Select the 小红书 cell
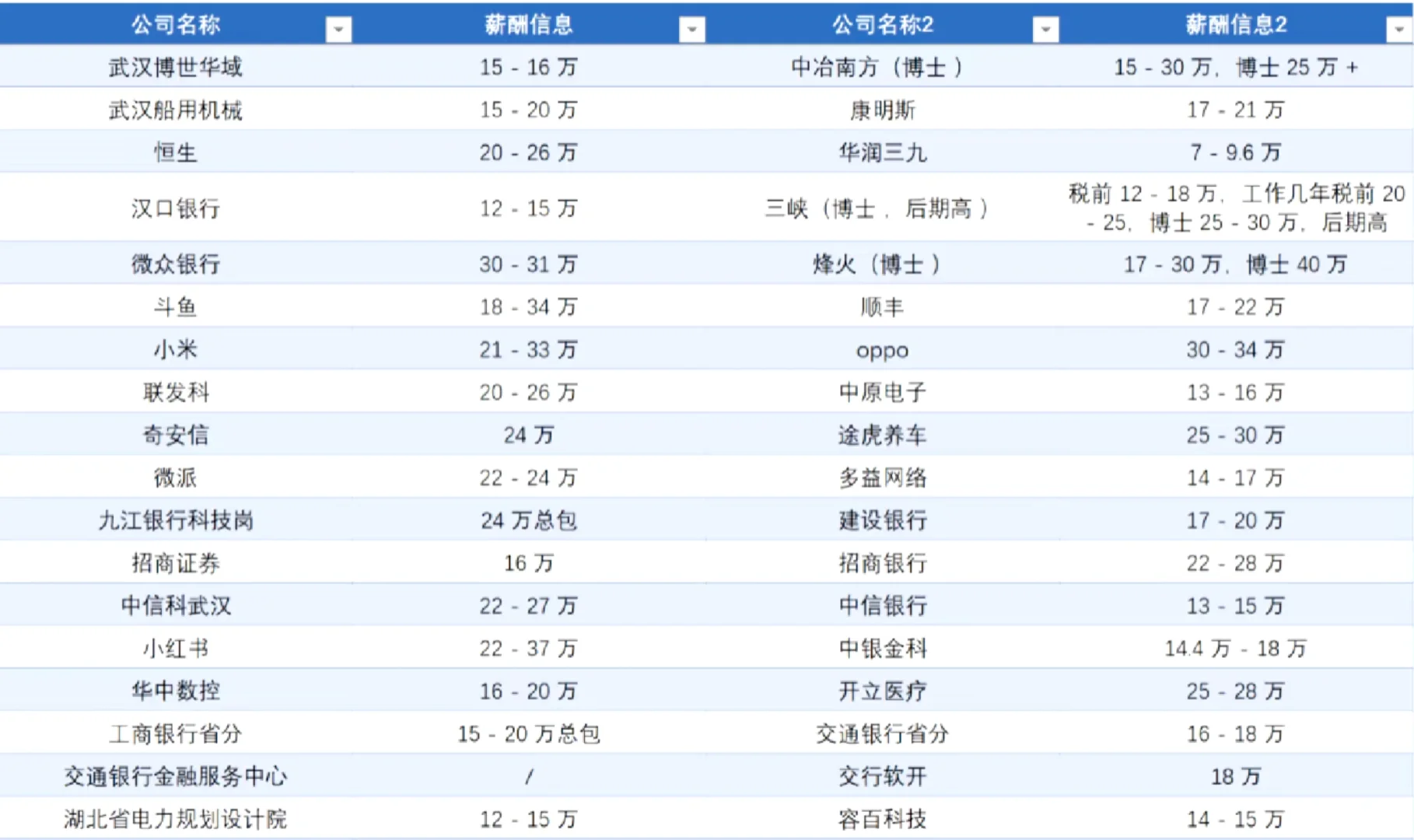The image size is (1414, 840). [x=176, y=648]
